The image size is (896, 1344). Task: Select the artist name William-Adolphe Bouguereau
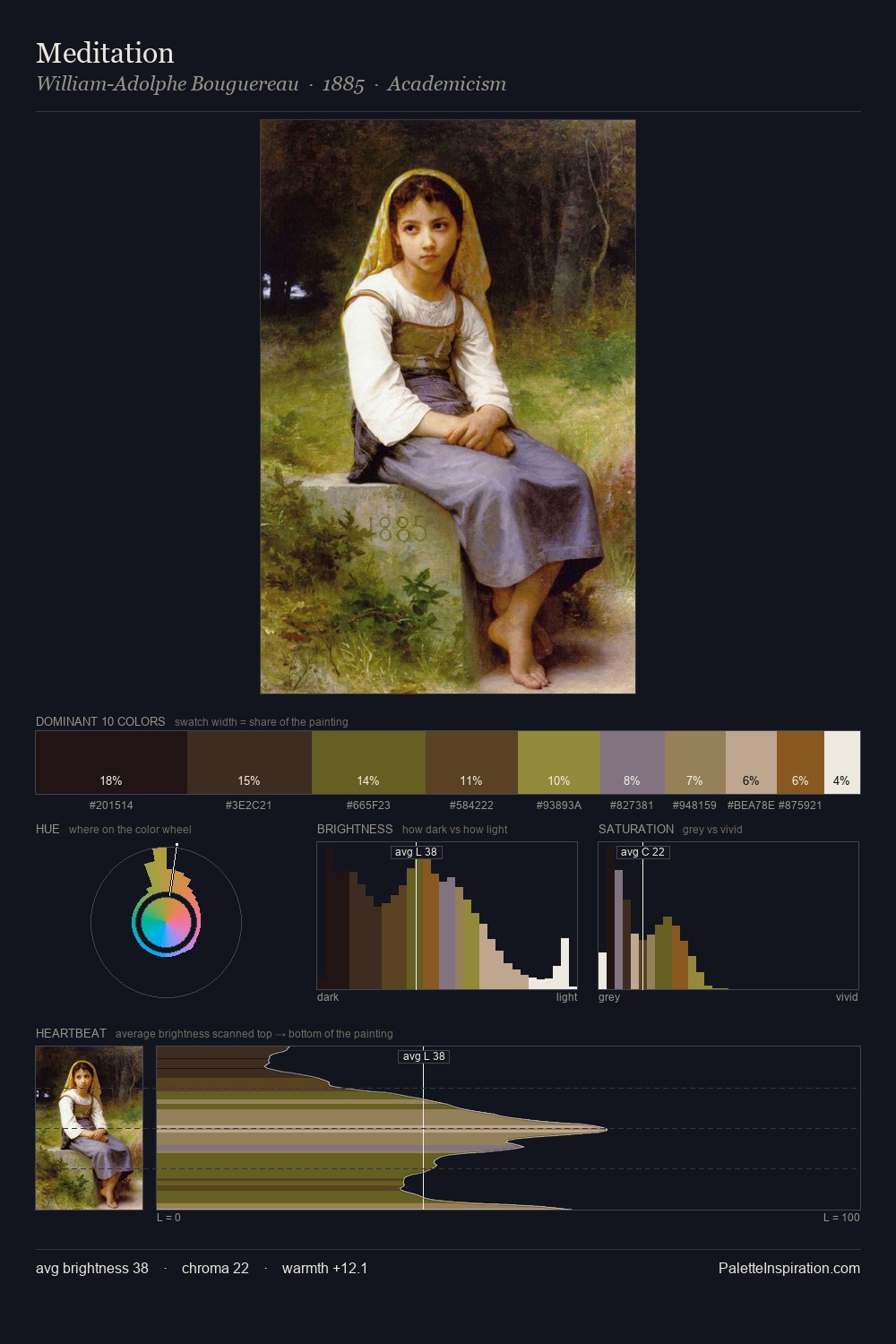(x=167, y=84)
